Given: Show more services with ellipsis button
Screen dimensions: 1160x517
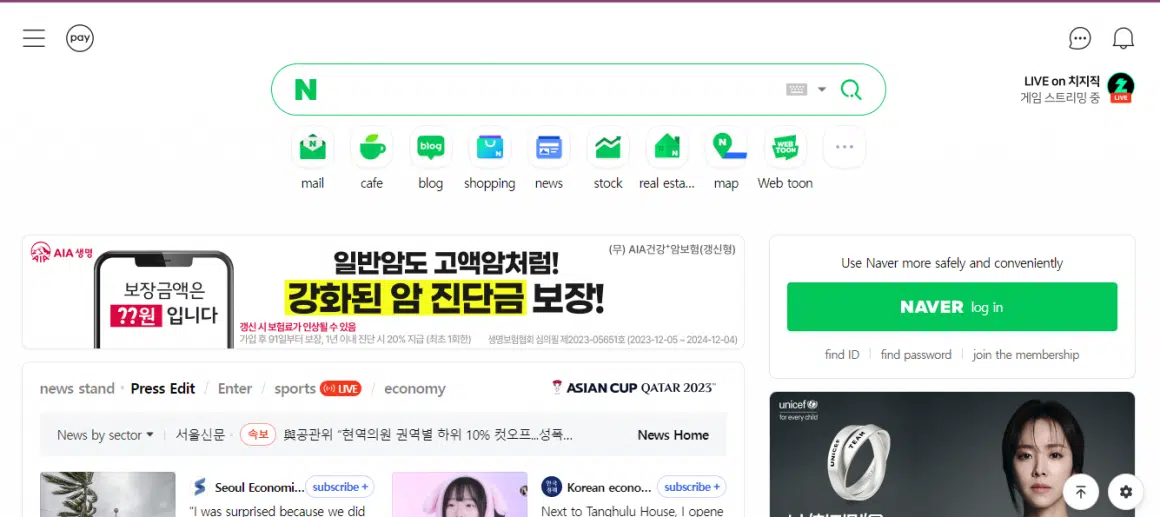Looking at the screenshot, I should (844, 147).
